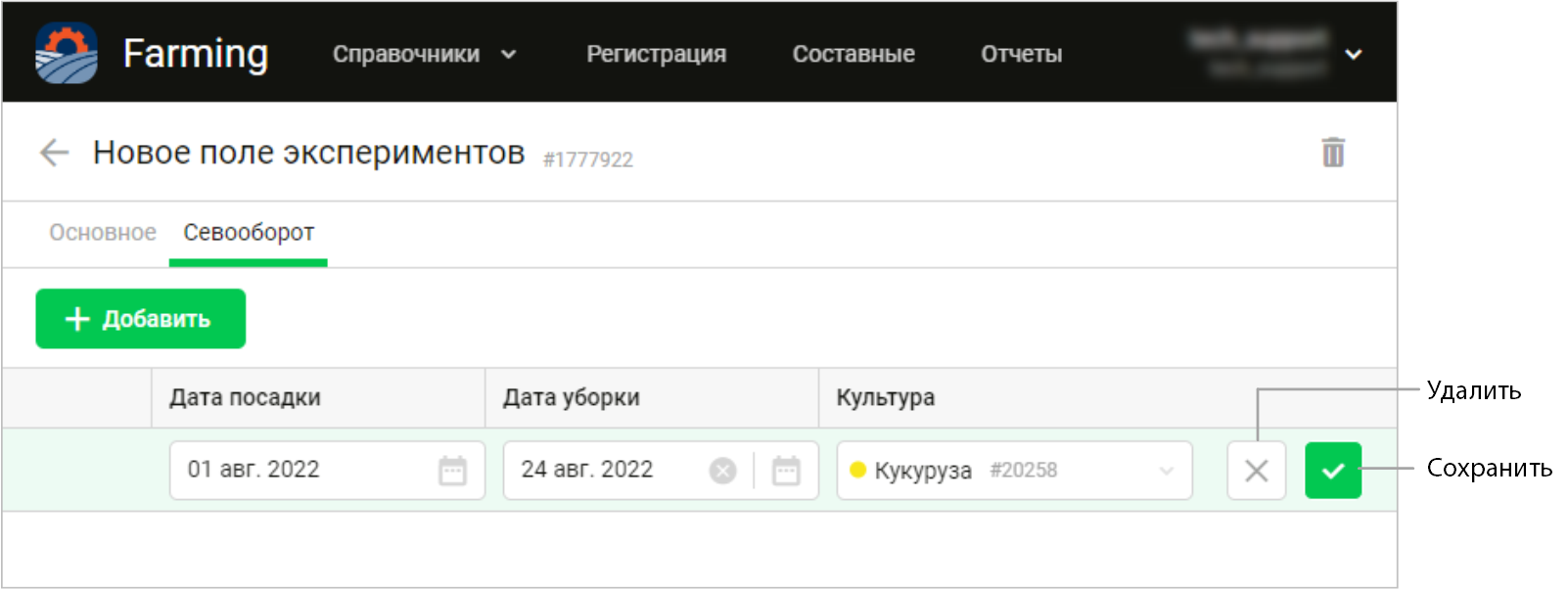1568x589 pixels.
Task: Click into the harvest date field
Action: 661,471
